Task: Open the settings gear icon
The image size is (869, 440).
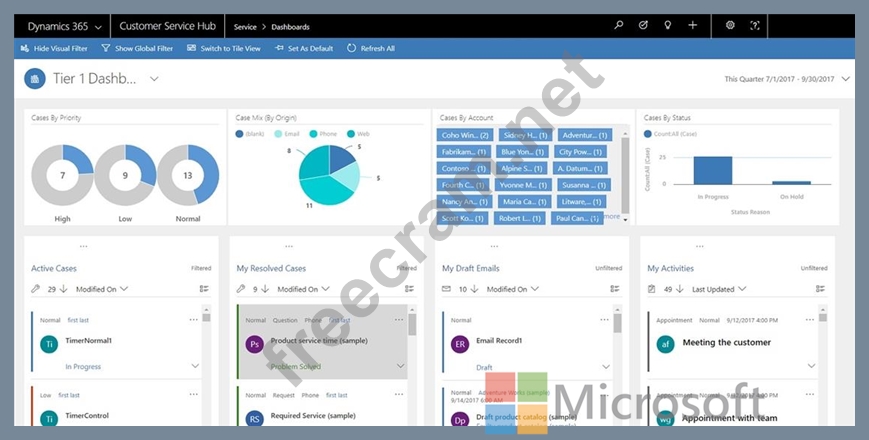Action: pyautogui.click(x=730, y=25)
